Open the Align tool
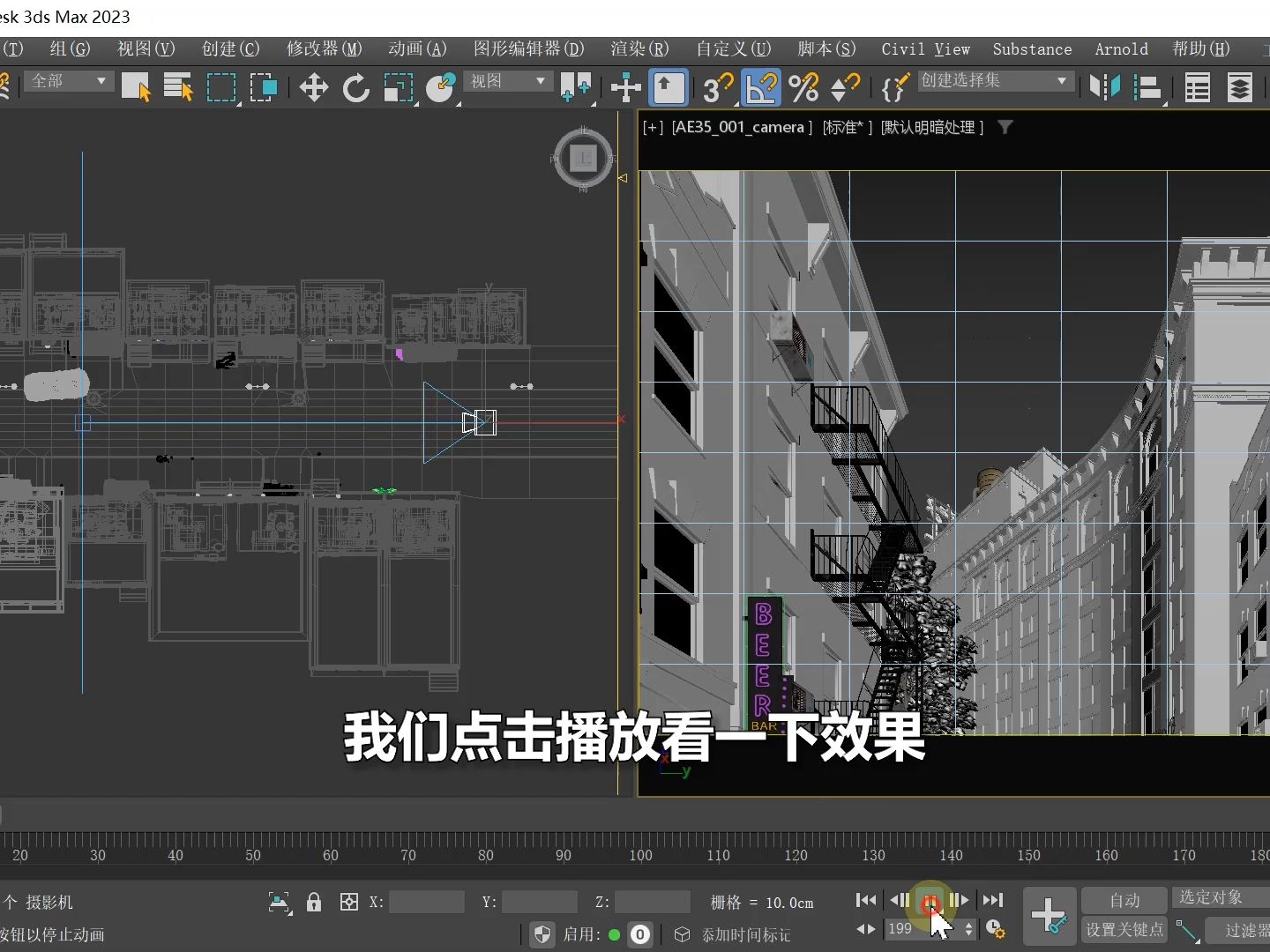 click(1147, 87)
